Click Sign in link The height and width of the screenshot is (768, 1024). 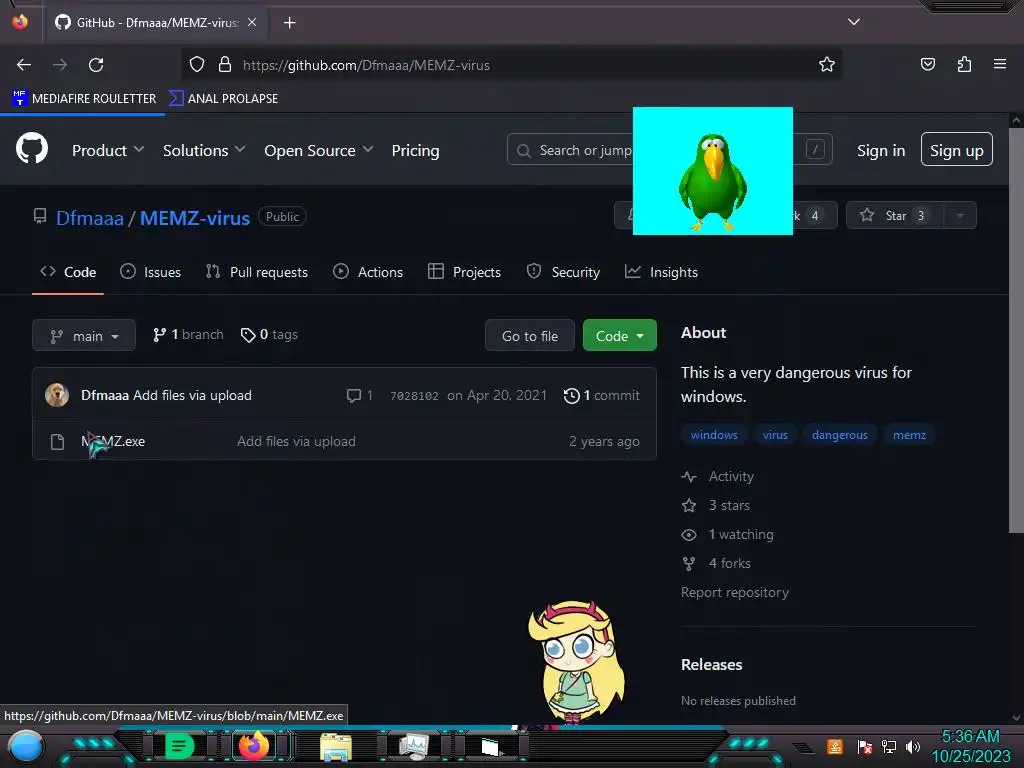click(881, 150)
